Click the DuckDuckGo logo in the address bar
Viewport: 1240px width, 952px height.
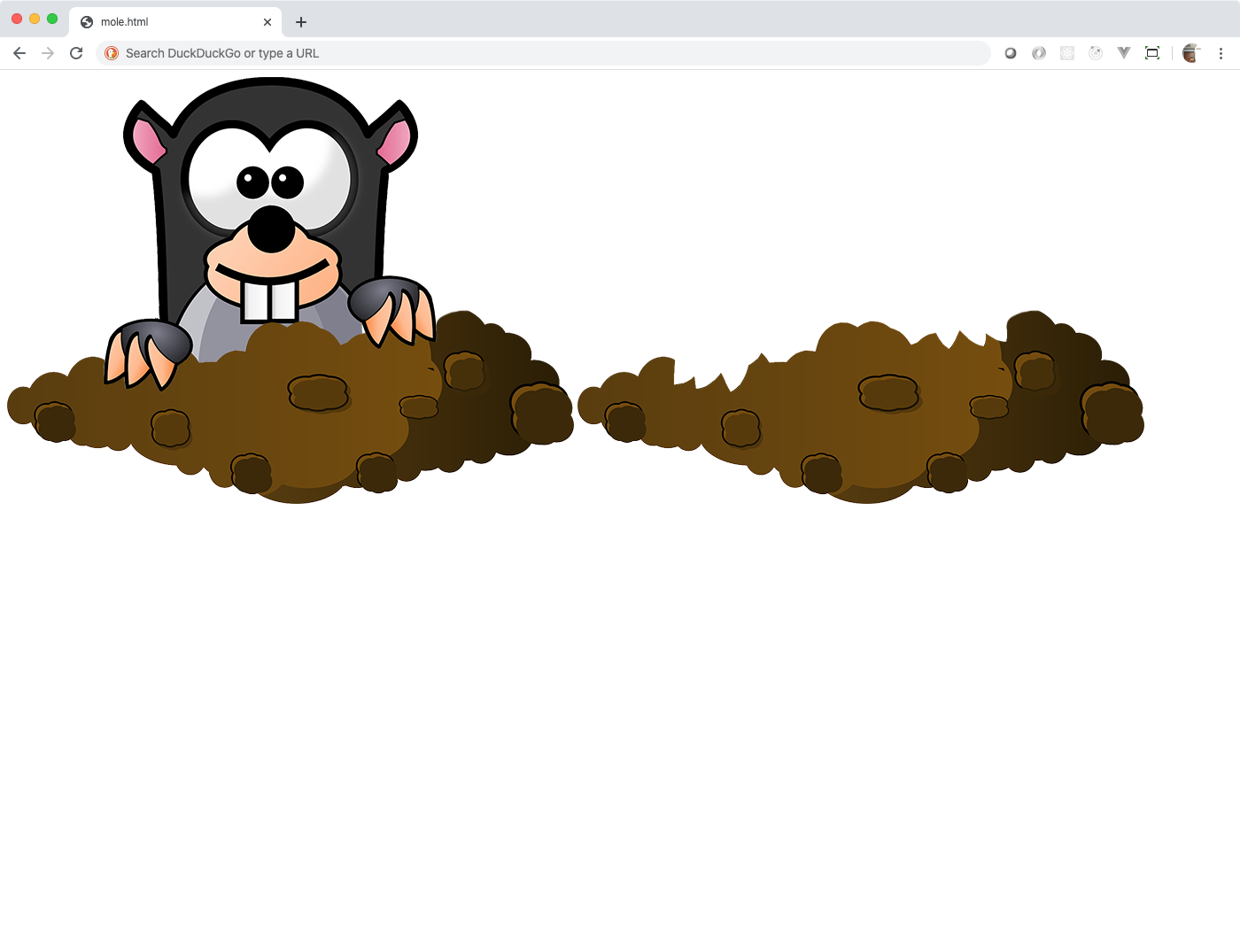[x=112, y=53]
